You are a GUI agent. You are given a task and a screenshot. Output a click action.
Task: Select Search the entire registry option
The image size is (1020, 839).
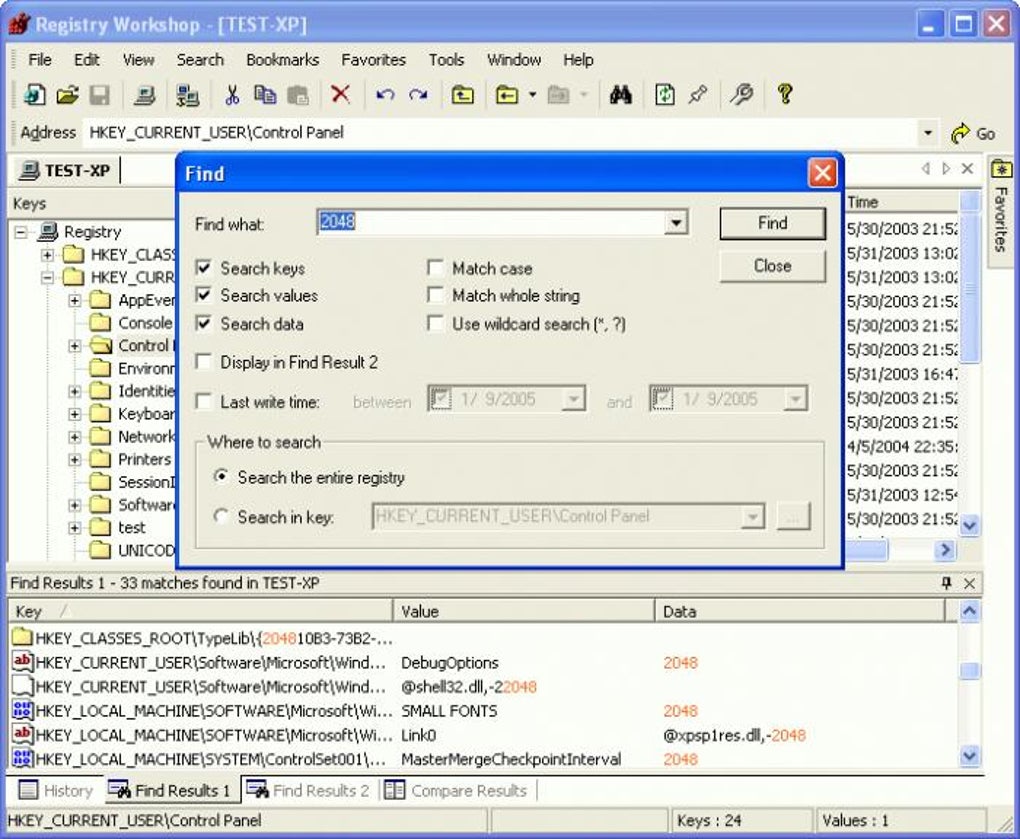pyautogui.click(x=221, y=477)
